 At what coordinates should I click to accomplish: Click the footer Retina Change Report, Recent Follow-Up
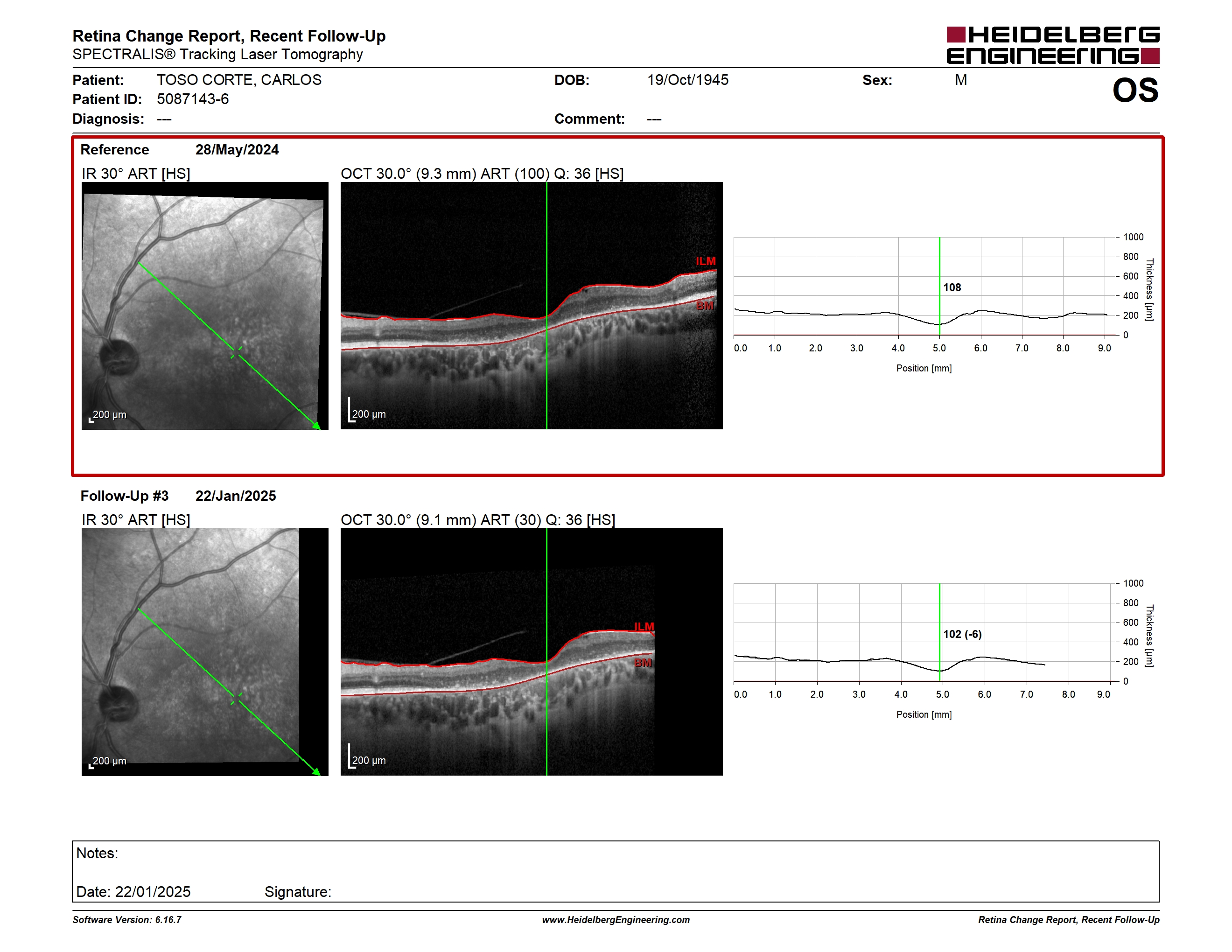pos(1069,920)
